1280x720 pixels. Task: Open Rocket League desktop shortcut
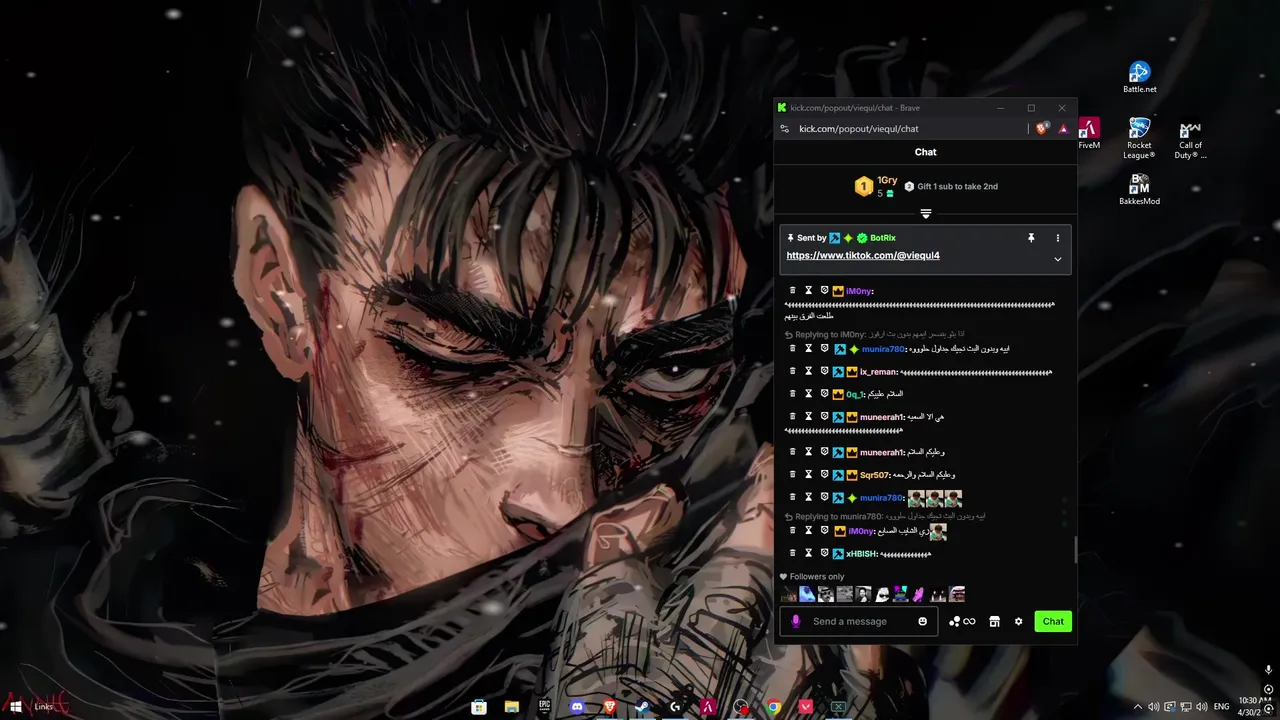click(x=1139, y=138)
